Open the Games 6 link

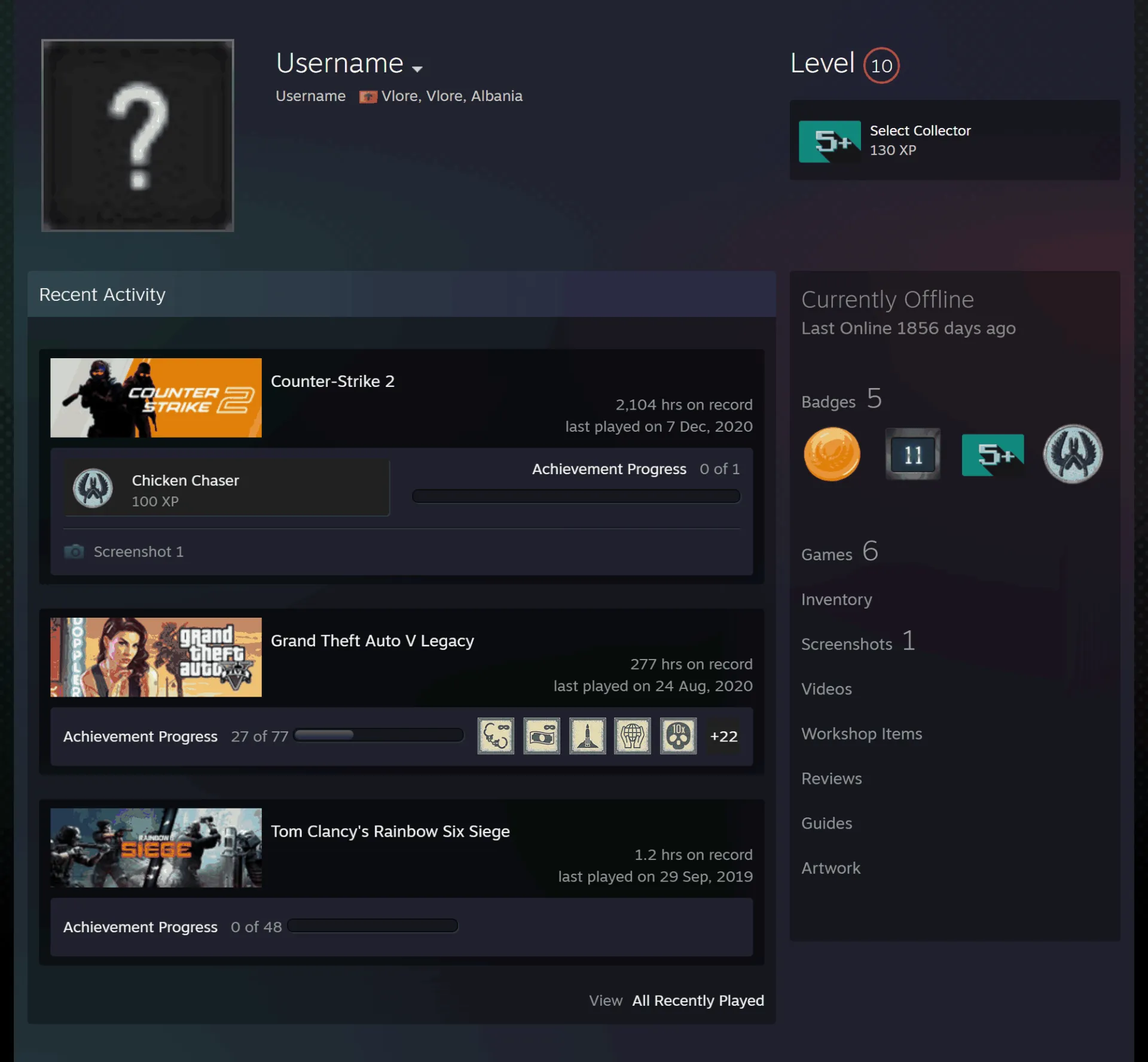839,551
